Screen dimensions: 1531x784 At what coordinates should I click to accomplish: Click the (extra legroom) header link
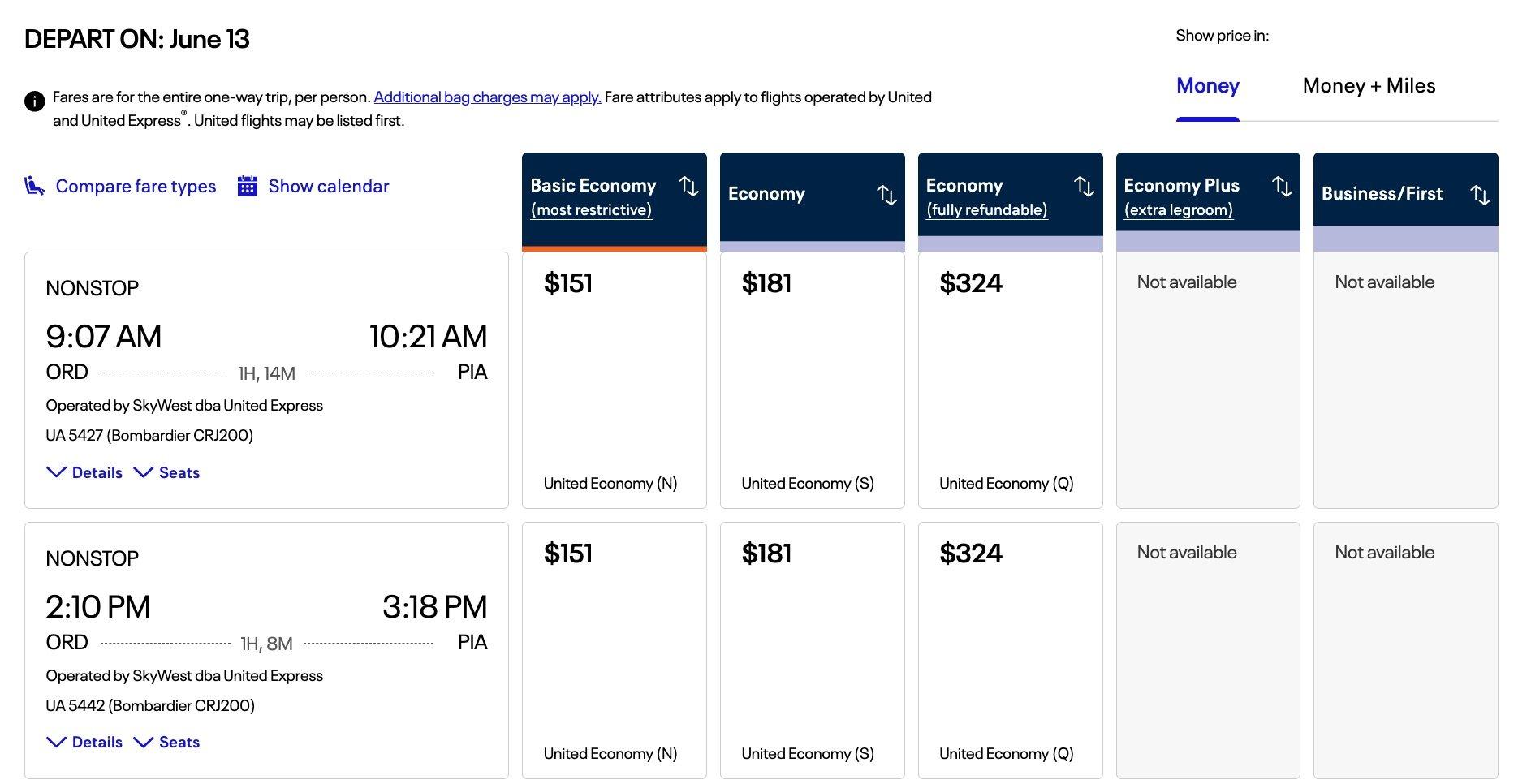pyautogui.click(x=1178, y=209)
